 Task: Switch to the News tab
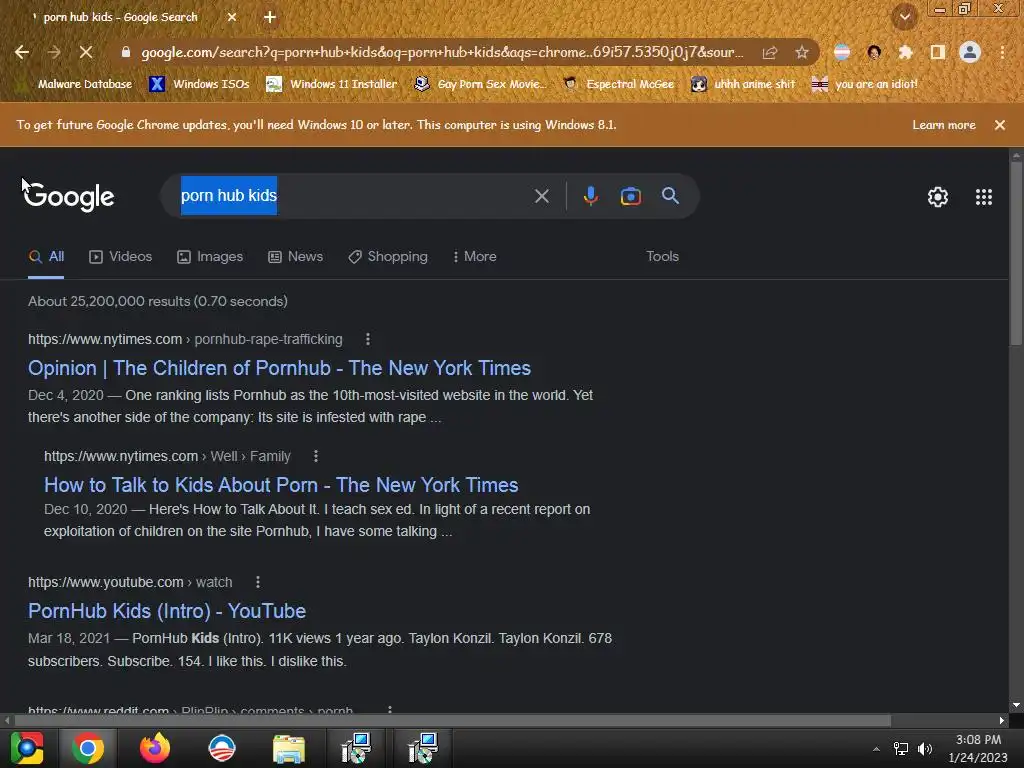click(x=296, y=257)
